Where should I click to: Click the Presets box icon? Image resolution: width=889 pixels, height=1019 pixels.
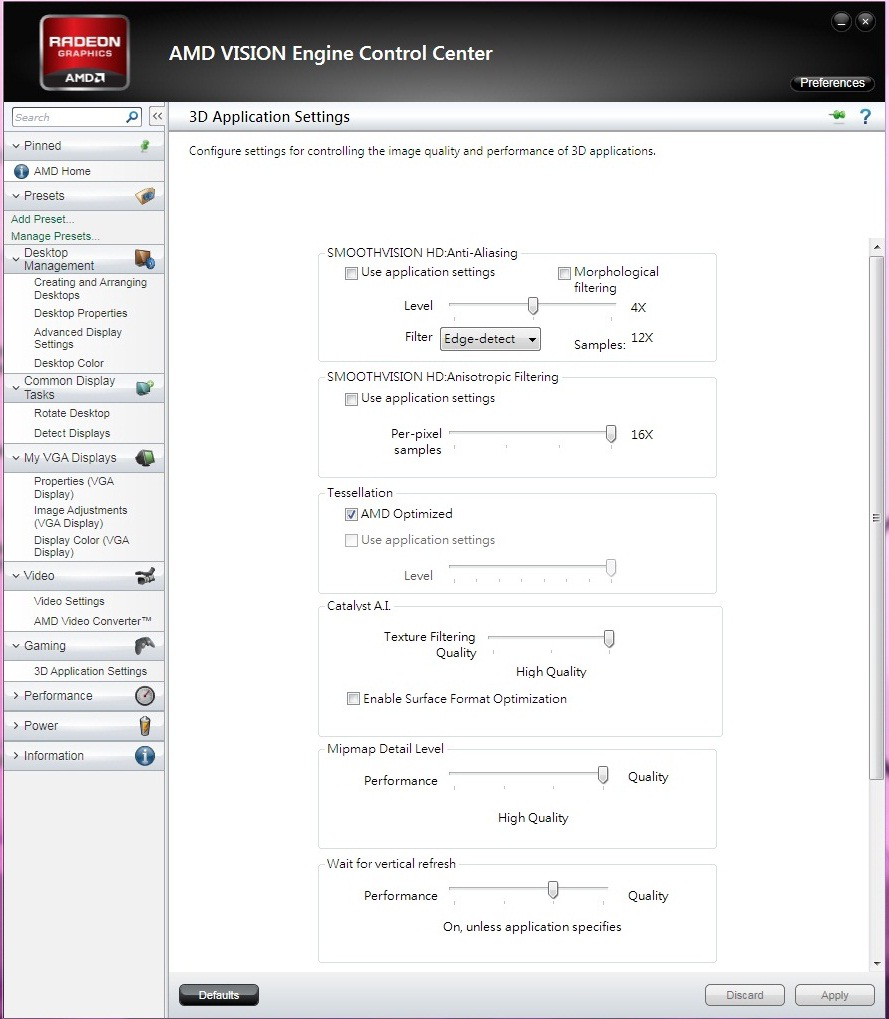(145, 196)
